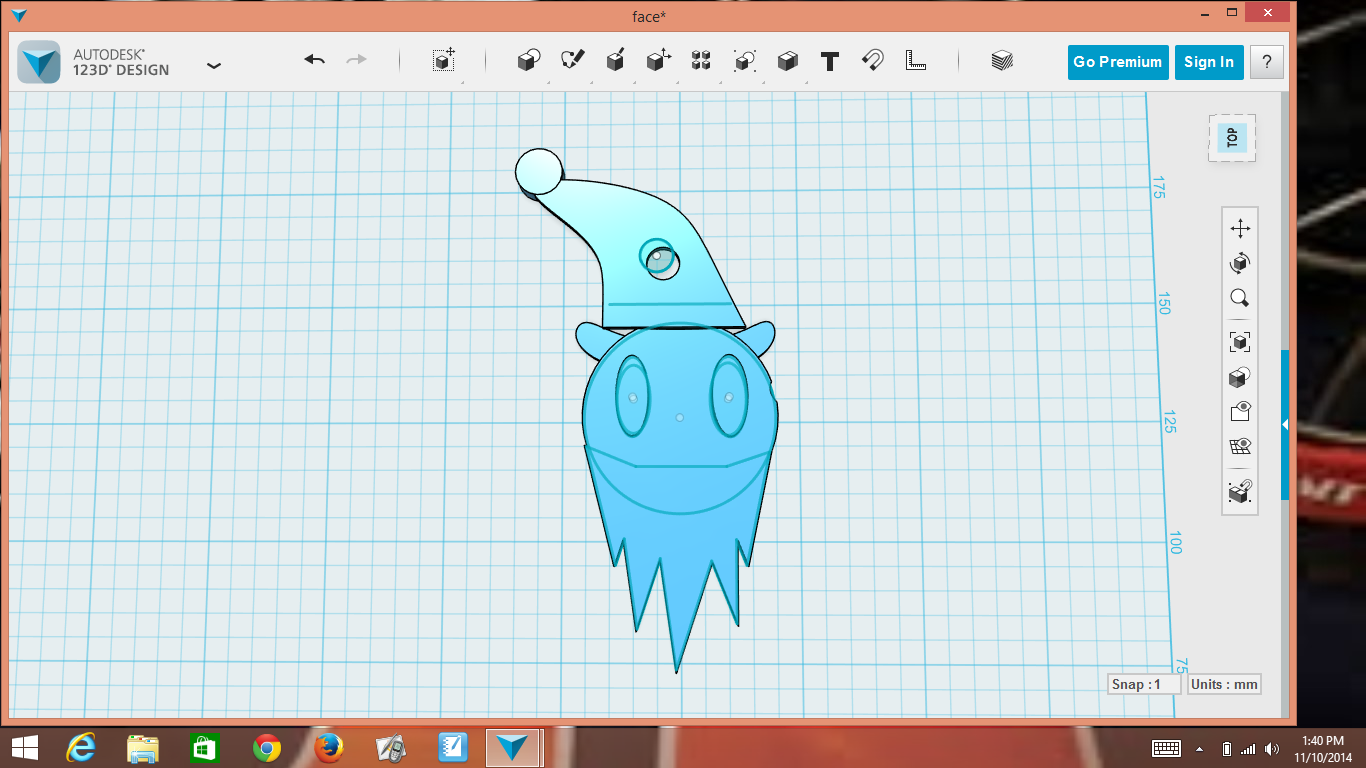
Task: Open Windows Store from taskbar
Action: (x=205, y=747)
